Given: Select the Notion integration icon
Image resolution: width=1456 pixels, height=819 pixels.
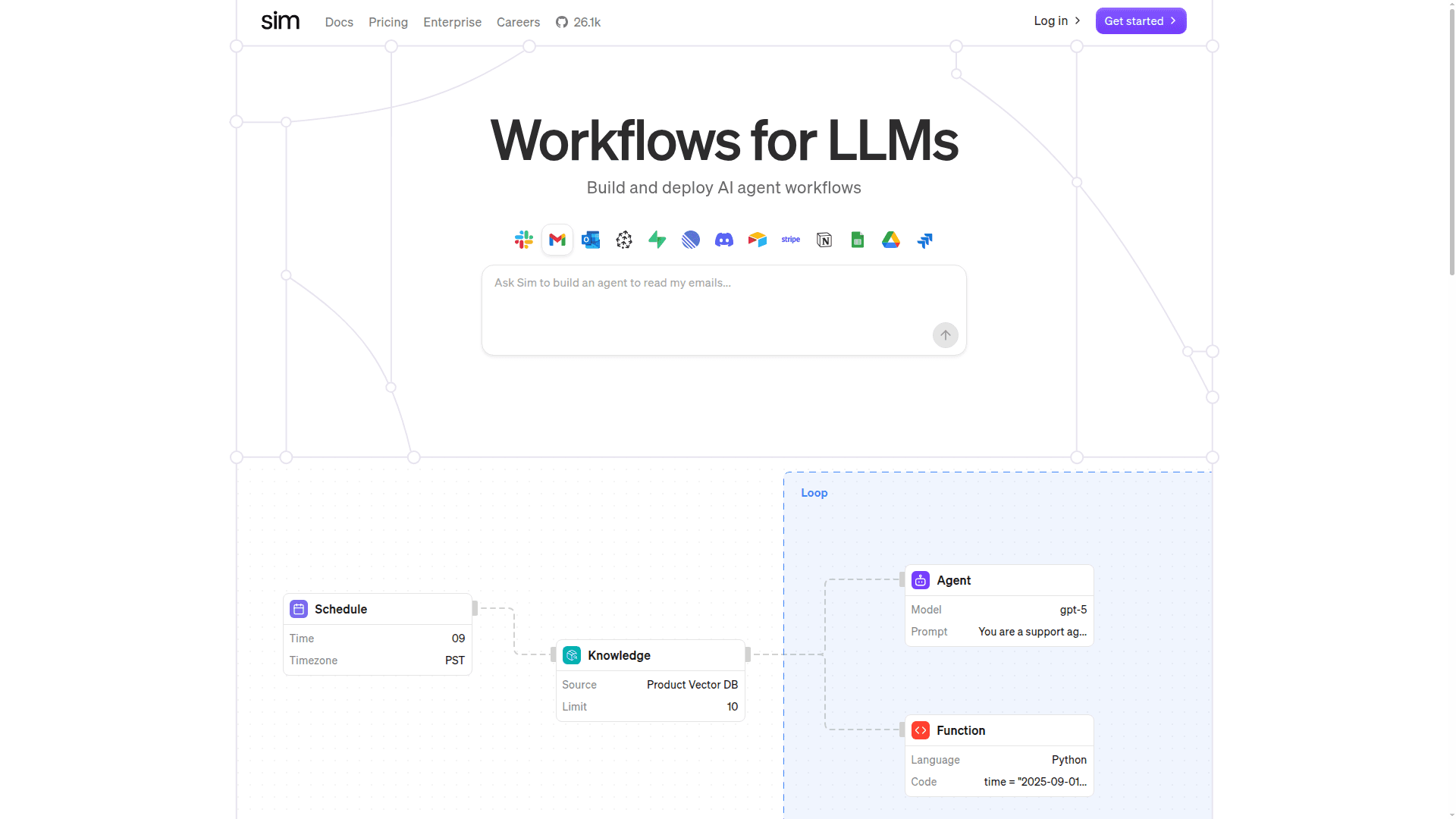Looking at the screenshot, I should tap(824, 240).
